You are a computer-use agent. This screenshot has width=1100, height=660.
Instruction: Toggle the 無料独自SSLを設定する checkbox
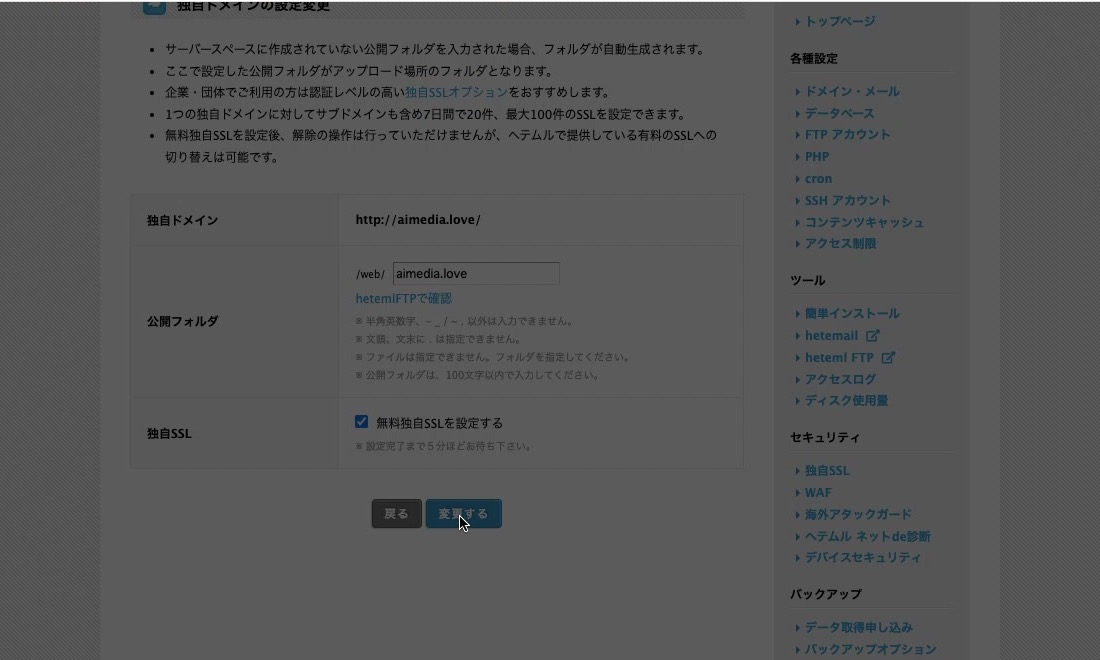[361, 422]
